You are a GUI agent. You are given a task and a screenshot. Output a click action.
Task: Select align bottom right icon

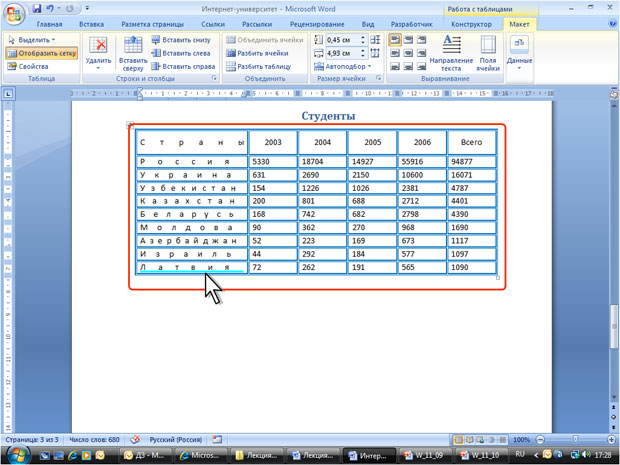pyautogui.click(x=422, y=66)
